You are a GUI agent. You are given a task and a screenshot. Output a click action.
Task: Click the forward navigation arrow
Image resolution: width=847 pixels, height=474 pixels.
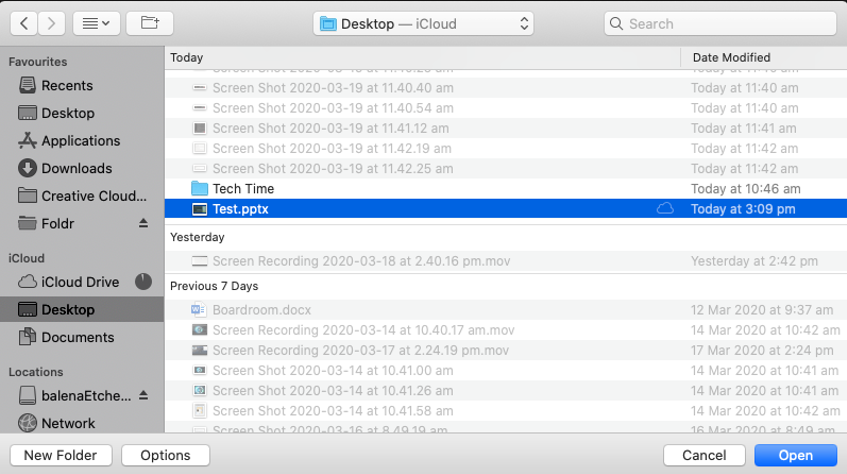[x=52, y=23]
